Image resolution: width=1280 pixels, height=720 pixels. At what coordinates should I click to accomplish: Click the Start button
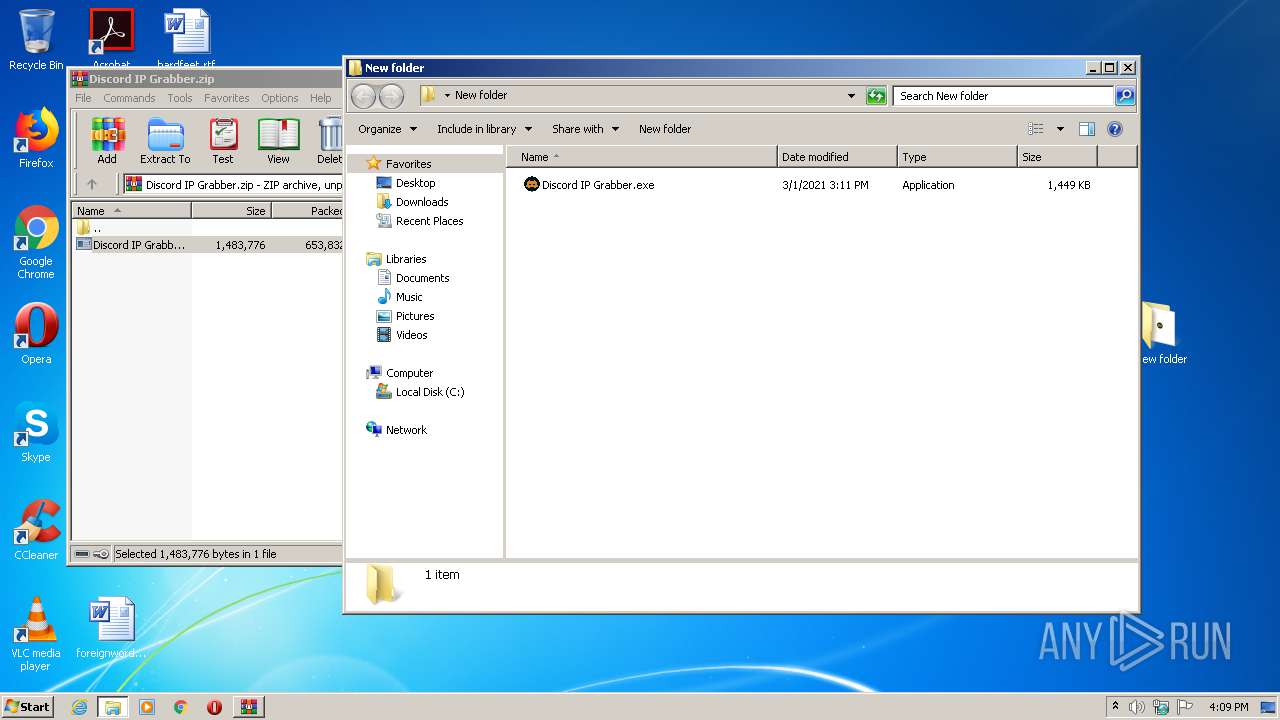pyautogui.click(x=28, y=707)
